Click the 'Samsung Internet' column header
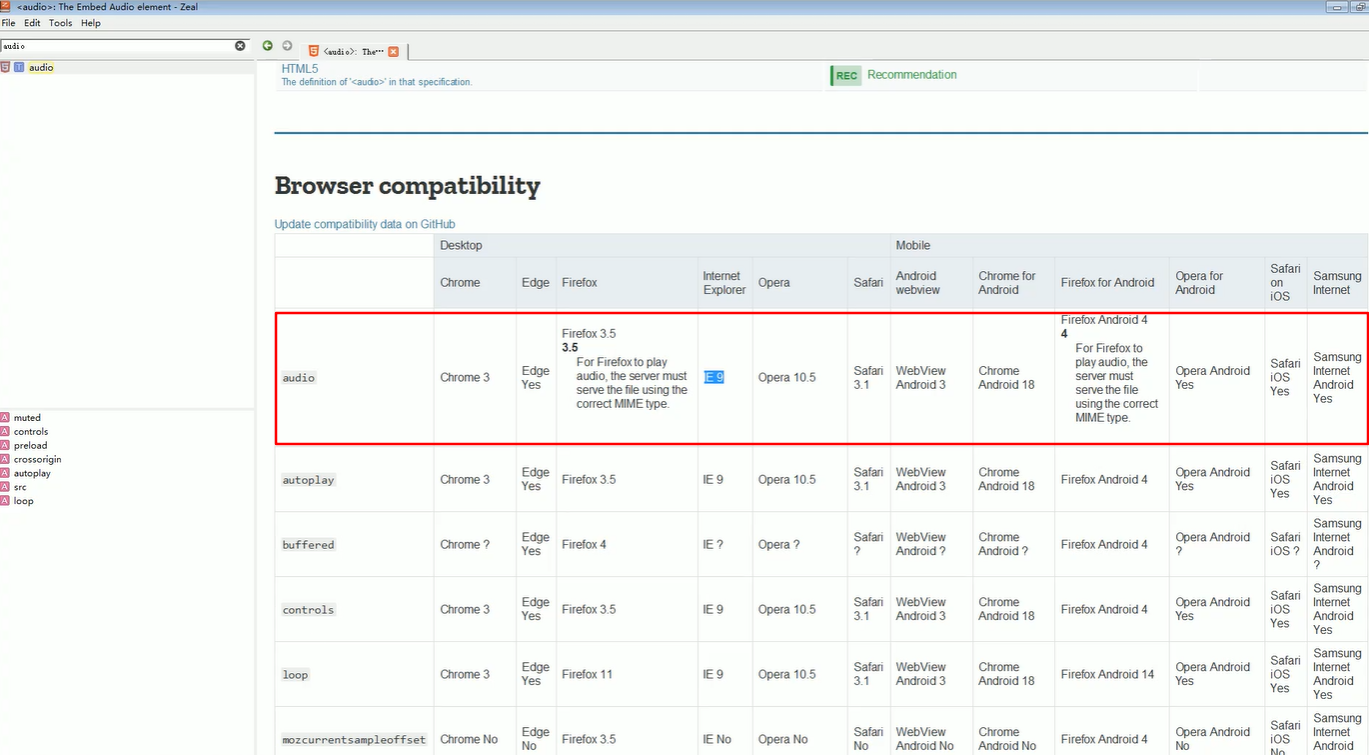Viewport: 1369px width, 755px height. (1337, 283)
